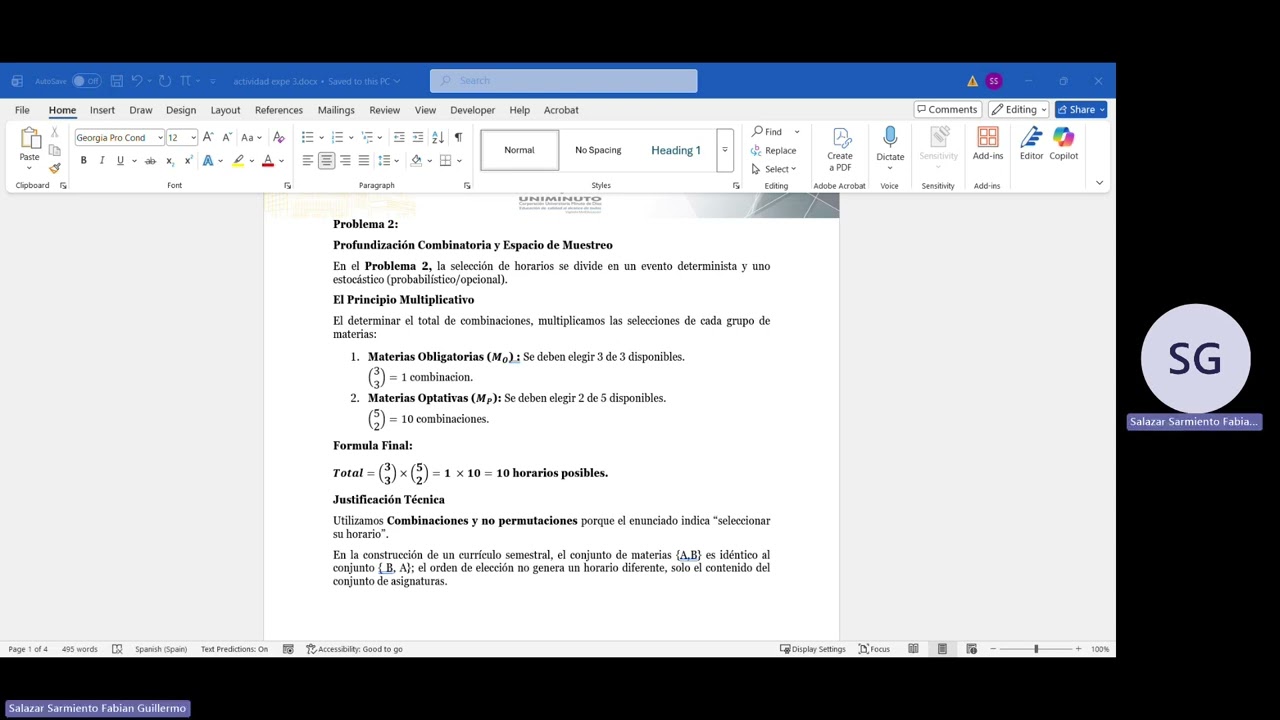Click text highlight color marker
The image size is (1280, 720).
coord(238,160)
